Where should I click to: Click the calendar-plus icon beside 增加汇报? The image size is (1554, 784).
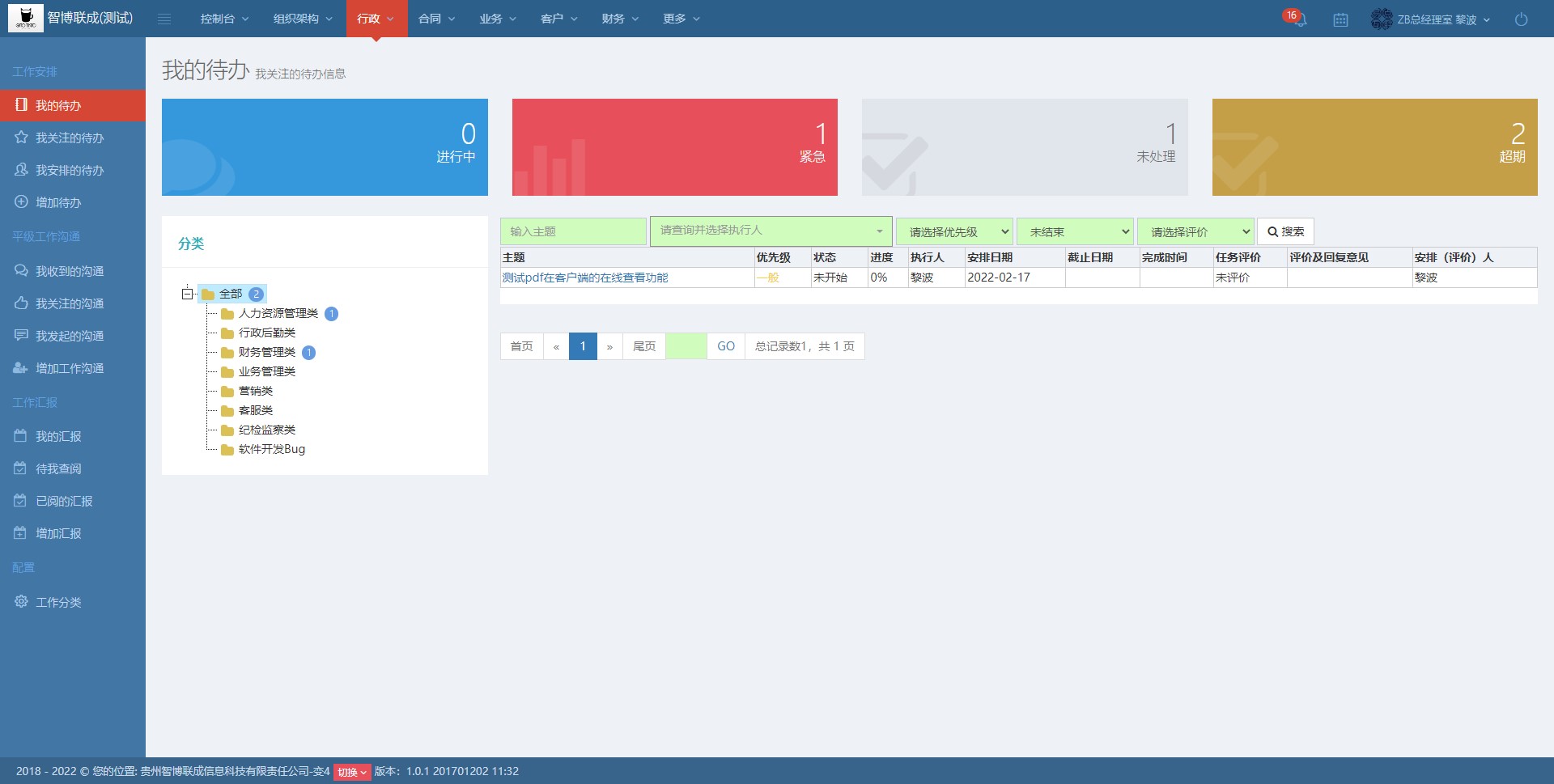tap(21, 532)
